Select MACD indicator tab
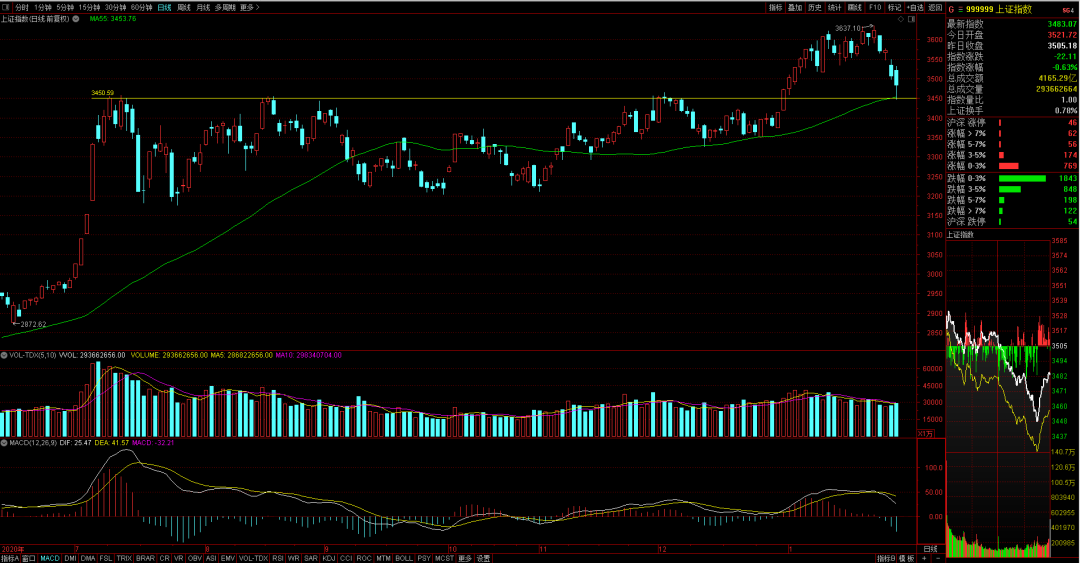1080x563 pixels. pos(50,558)
